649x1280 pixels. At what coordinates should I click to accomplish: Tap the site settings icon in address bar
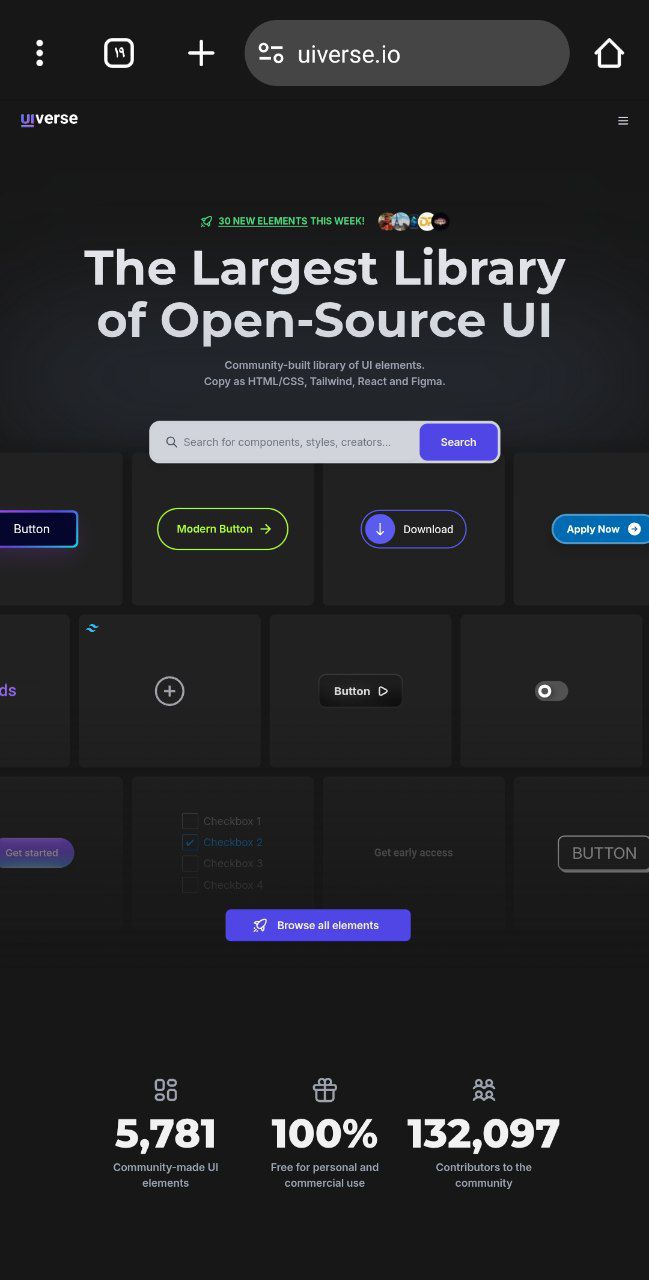(x=271, y=54)
